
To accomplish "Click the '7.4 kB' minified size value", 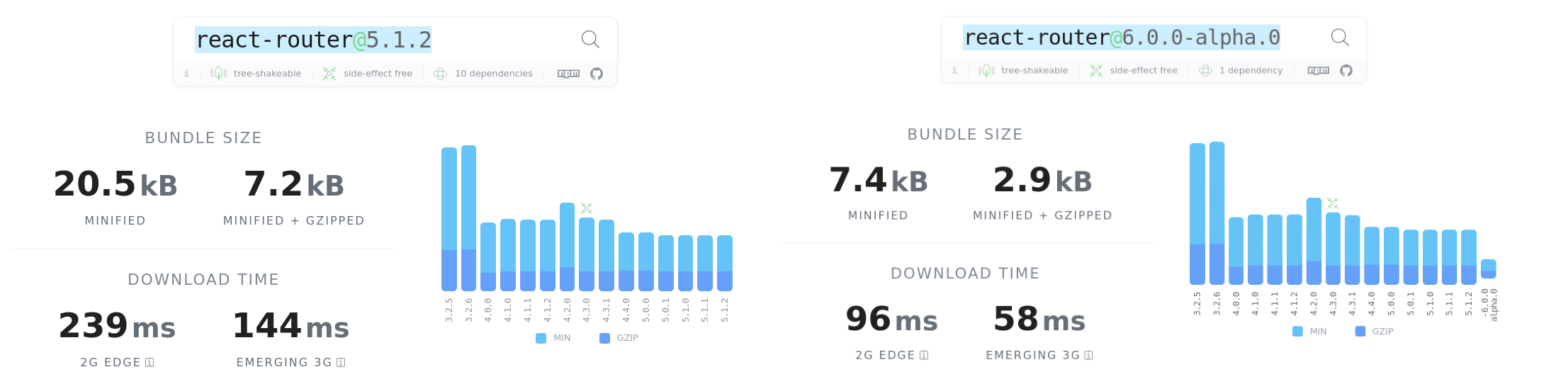I will (879, 180).
